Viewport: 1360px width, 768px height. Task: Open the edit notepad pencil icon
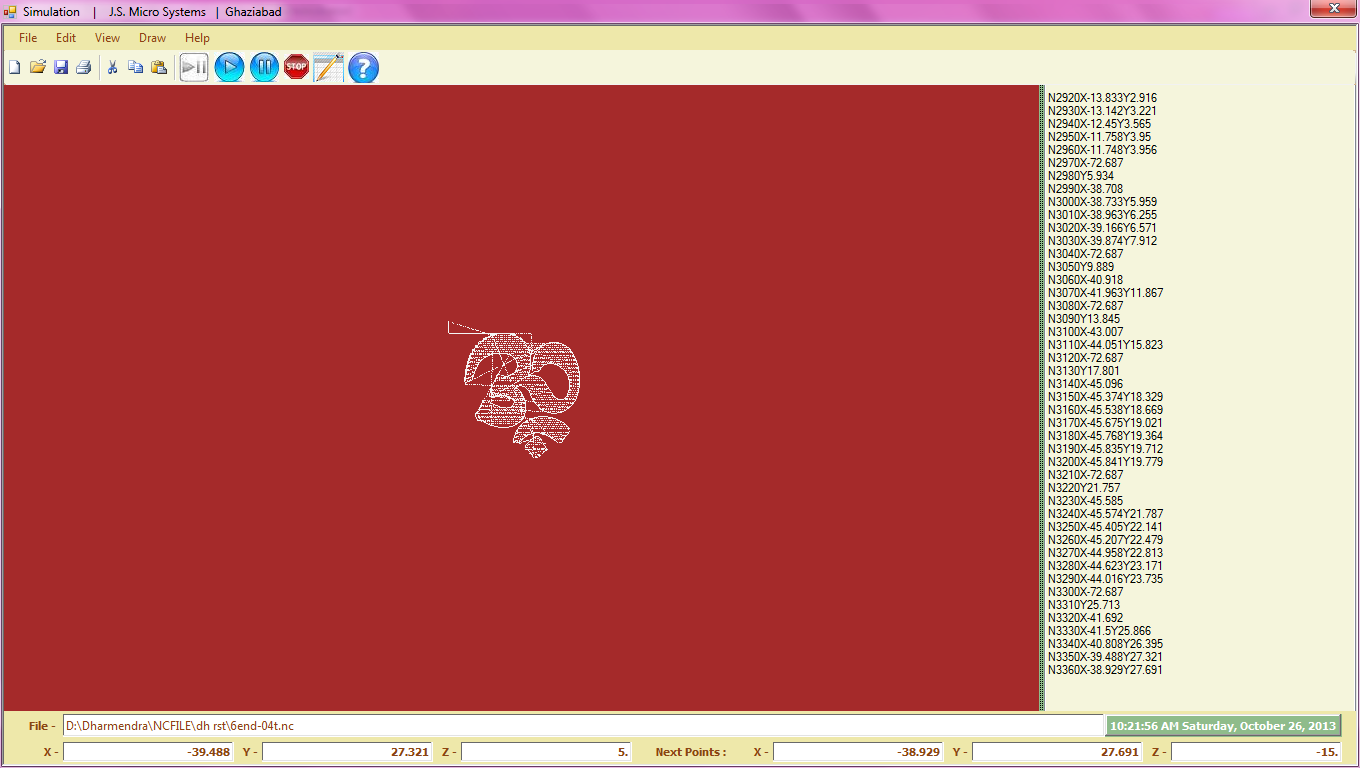pyautogui.click(x=329, y=68)
